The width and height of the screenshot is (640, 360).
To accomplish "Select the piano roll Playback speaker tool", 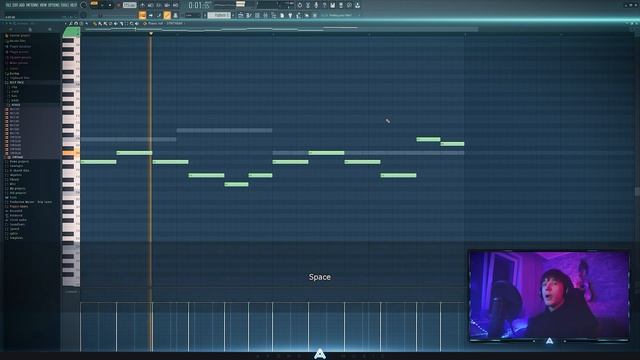I will (x=137, y=23).
